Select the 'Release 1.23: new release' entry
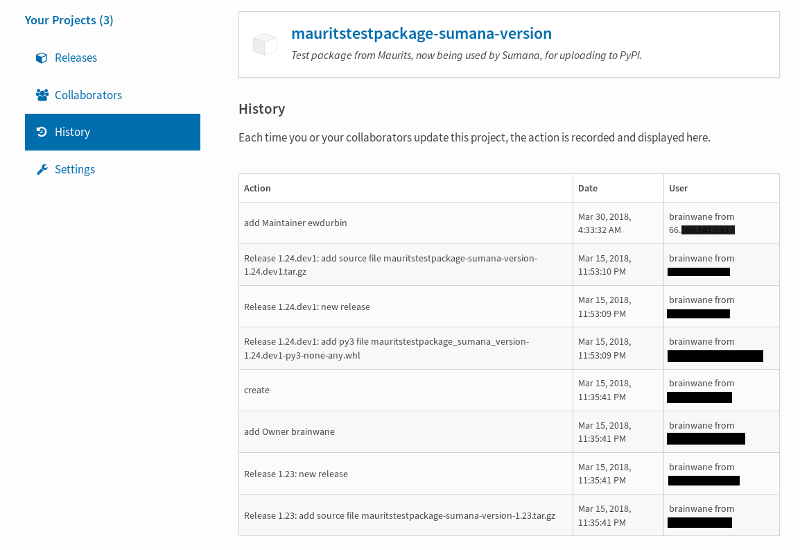Viewport: 800px width, 550px height. coord(296,474)
